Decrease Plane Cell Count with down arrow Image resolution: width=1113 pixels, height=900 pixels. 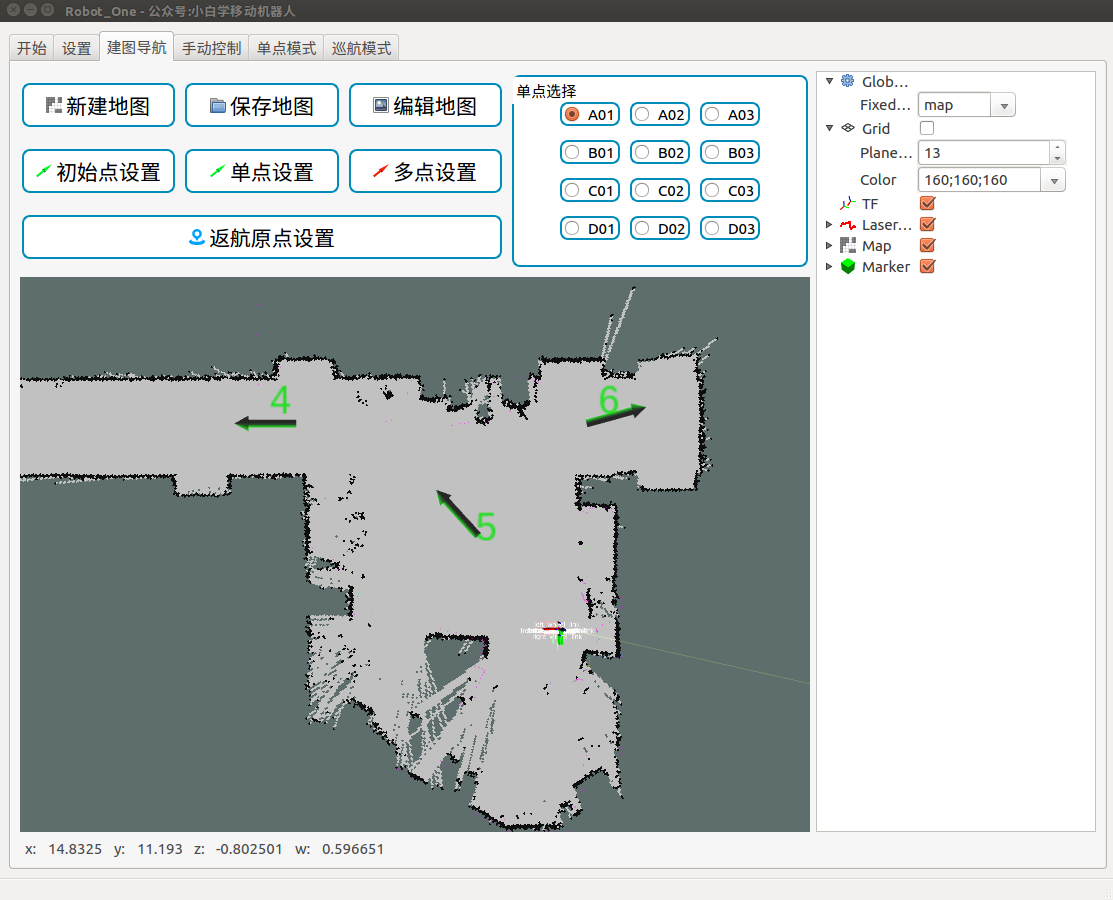point(1058,158)
